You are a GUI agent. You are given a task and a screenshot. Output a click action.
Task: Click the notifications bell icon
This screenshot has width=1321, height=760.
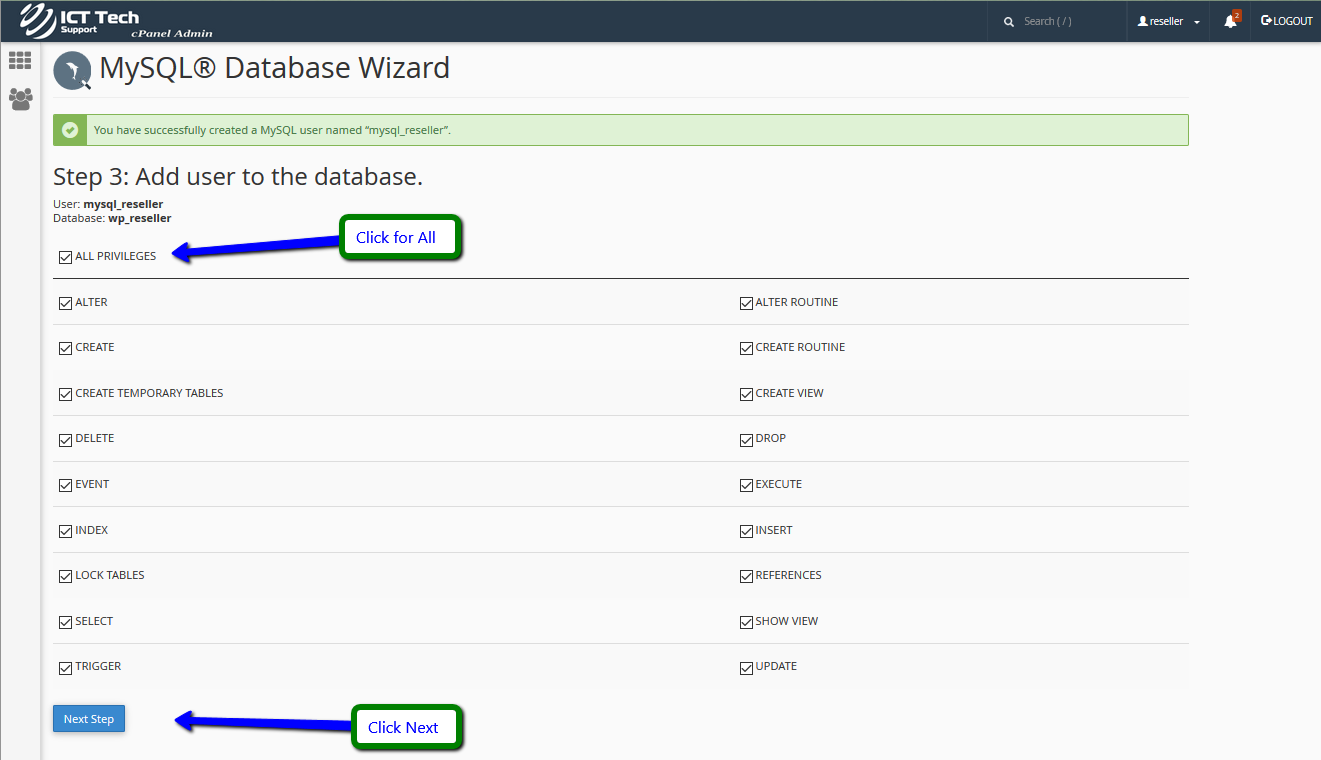(1230, 21)
